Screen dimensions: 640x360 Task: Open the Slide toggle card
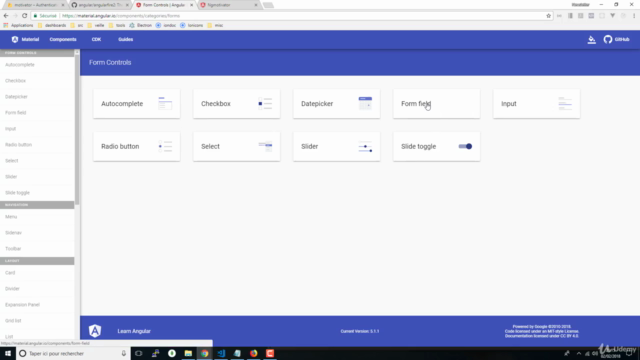point(436,147)
